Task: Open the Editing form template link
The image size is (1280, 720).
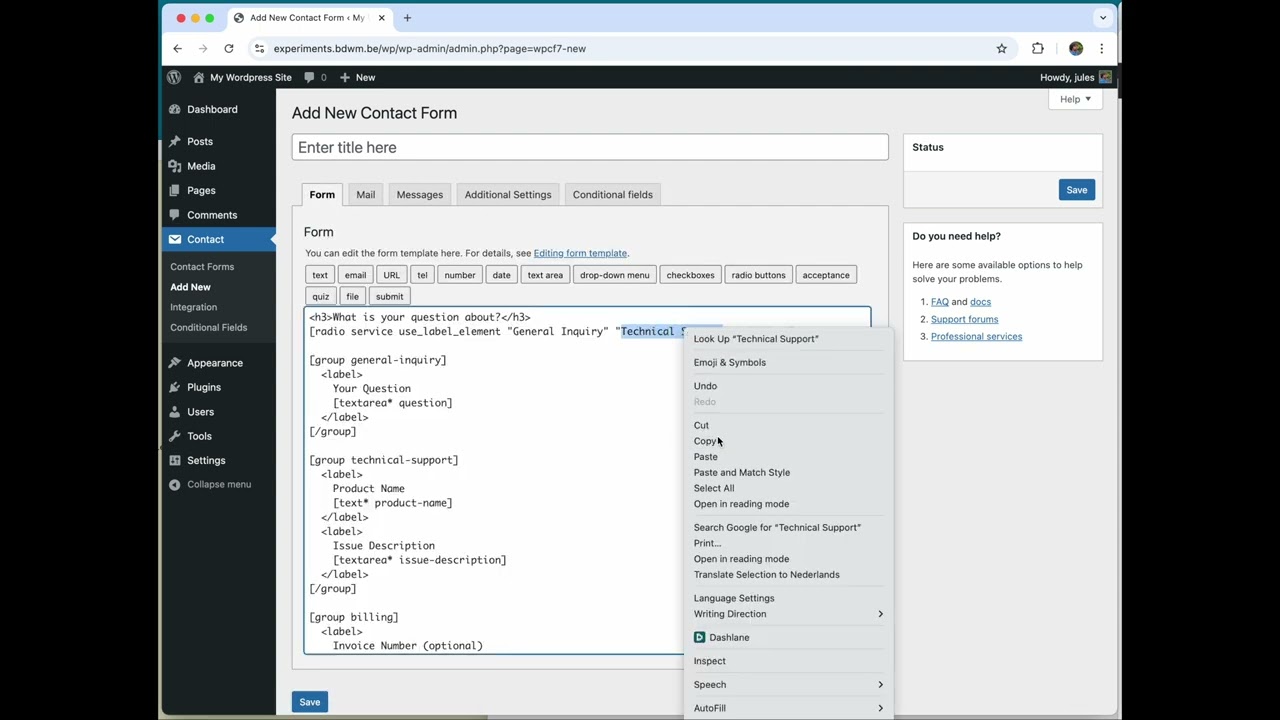Action: (580, 253)
